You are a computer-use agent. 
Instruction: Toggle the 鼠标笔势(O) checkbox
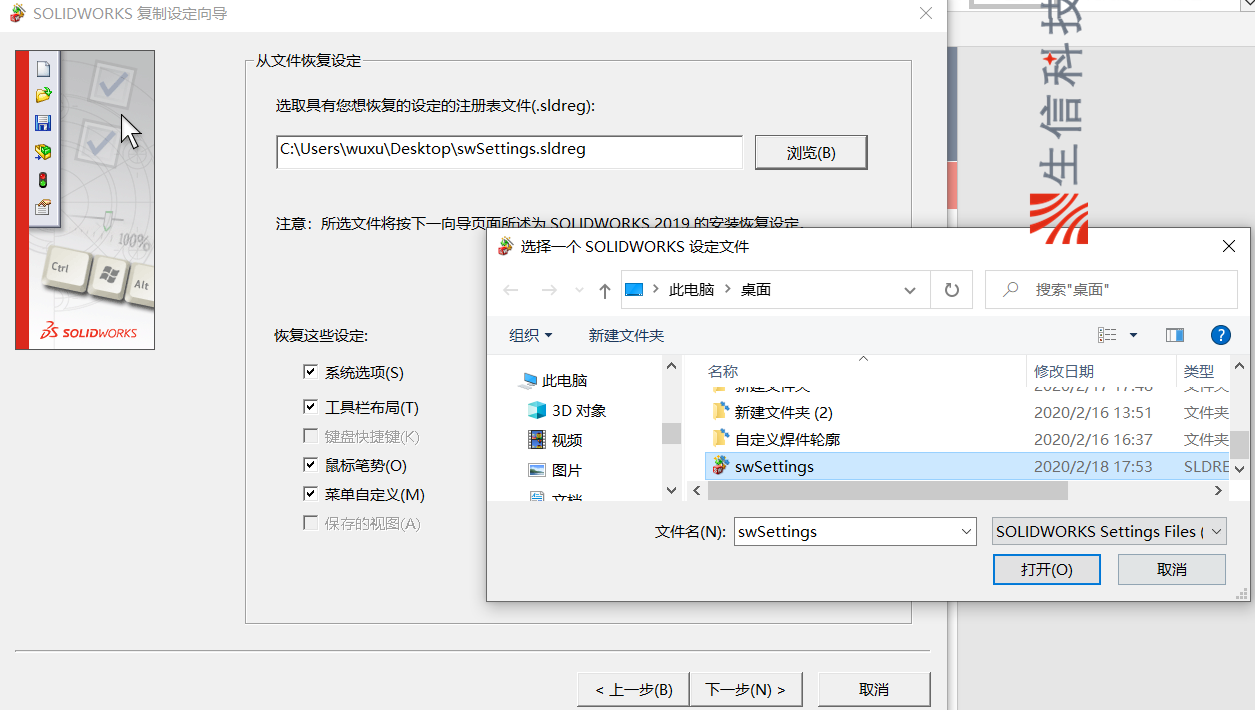pos(310,465)
